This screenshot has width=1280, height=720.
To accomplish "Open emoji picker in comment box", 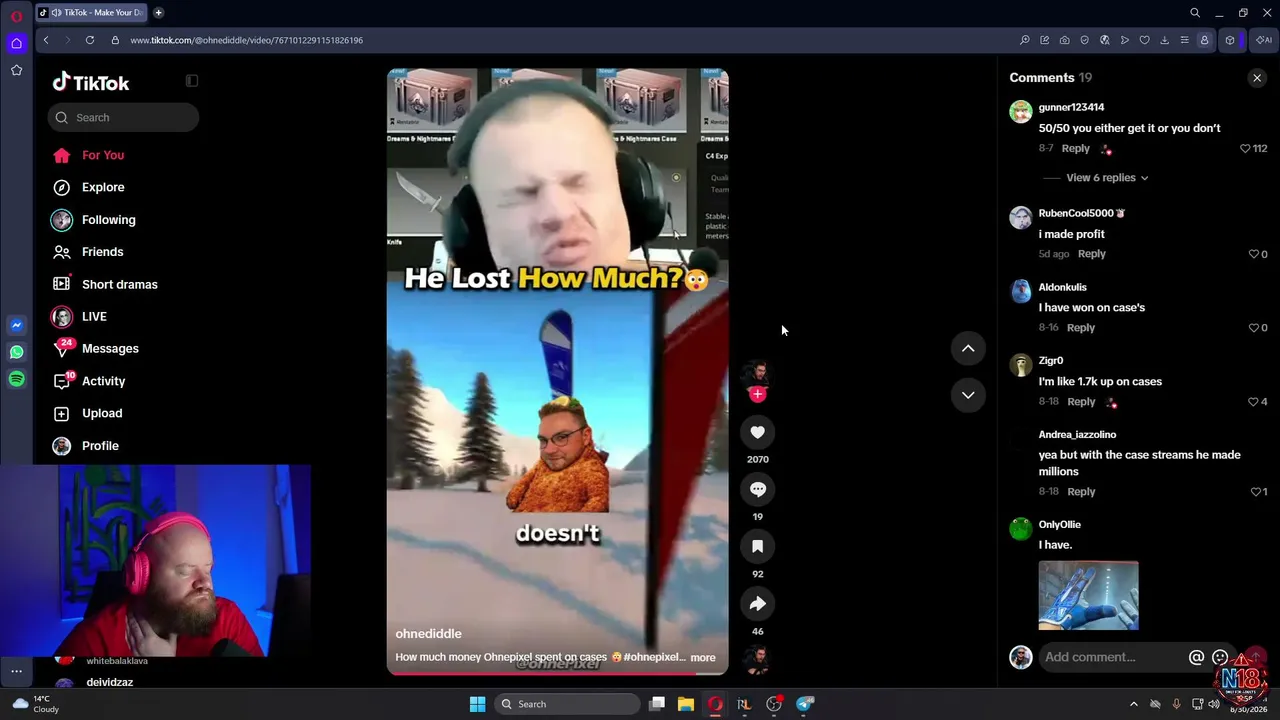I will tap(1220, 657).
